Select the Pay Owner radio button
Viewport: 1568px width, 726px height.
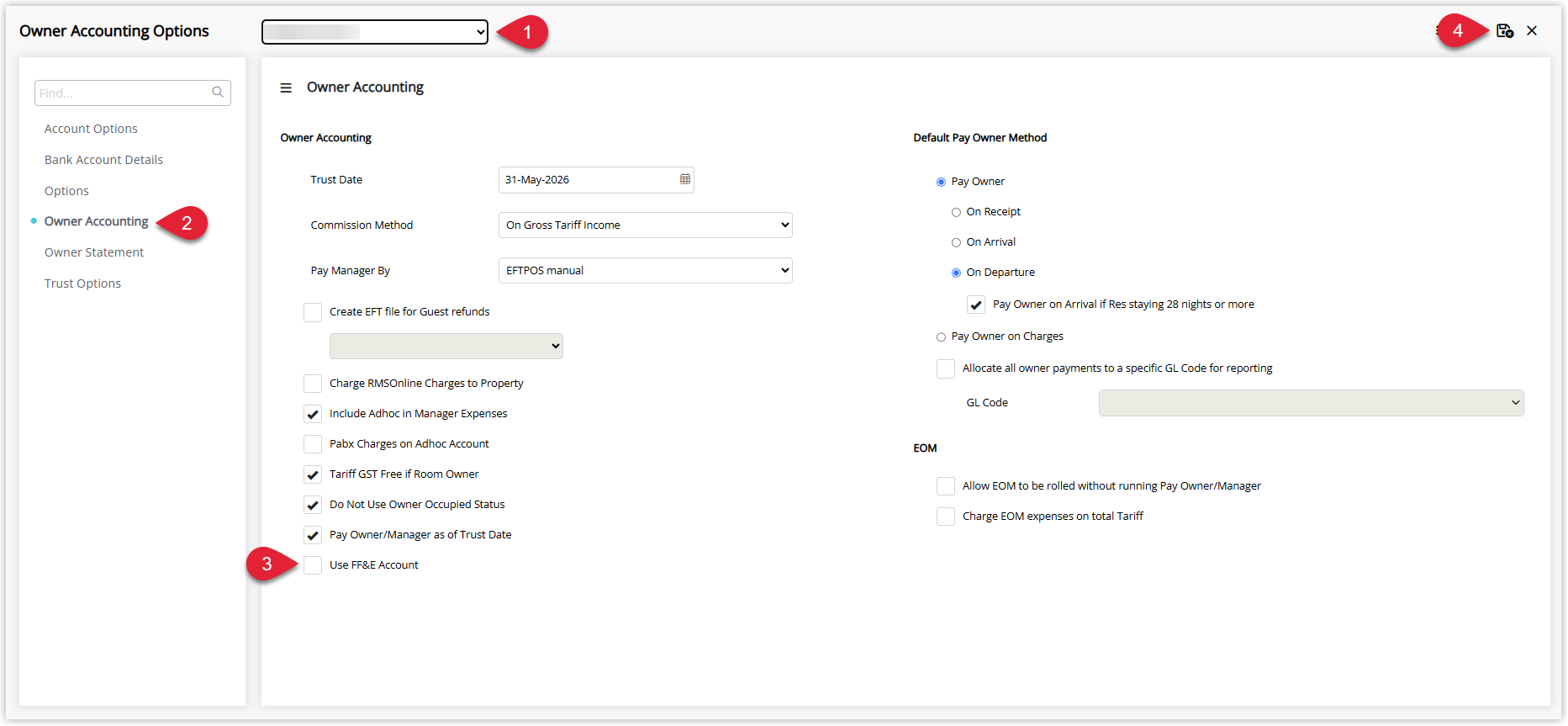pos(941,182)
